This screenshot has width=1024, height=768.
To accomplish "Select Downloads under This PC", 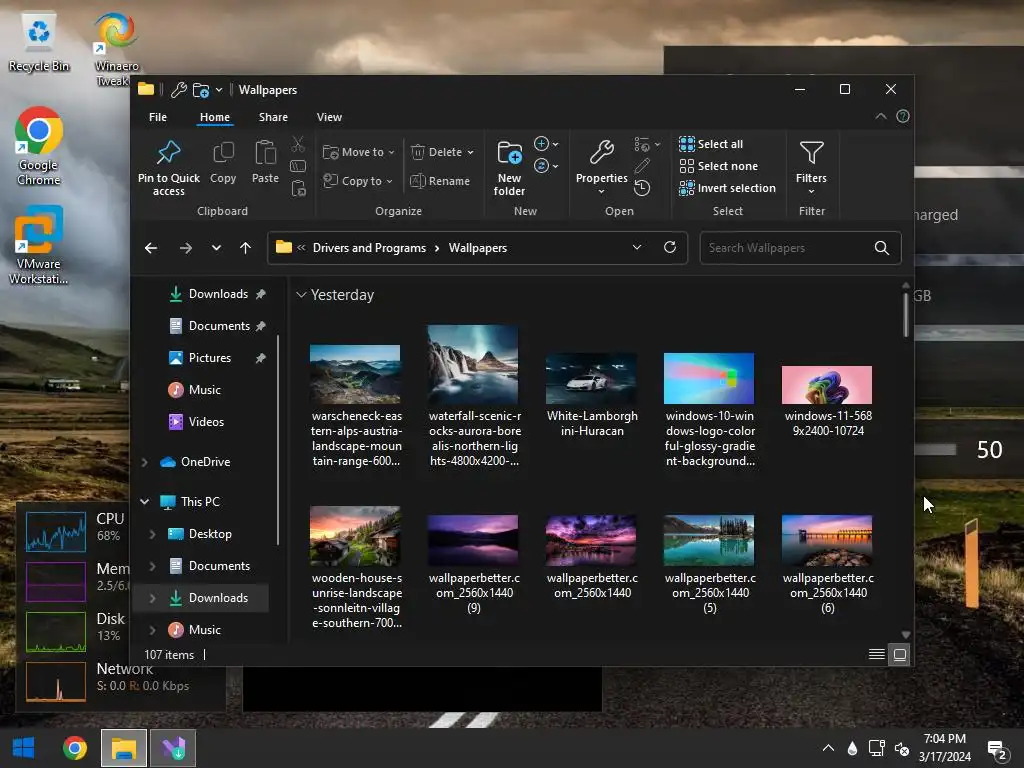I will coord(208,598).
